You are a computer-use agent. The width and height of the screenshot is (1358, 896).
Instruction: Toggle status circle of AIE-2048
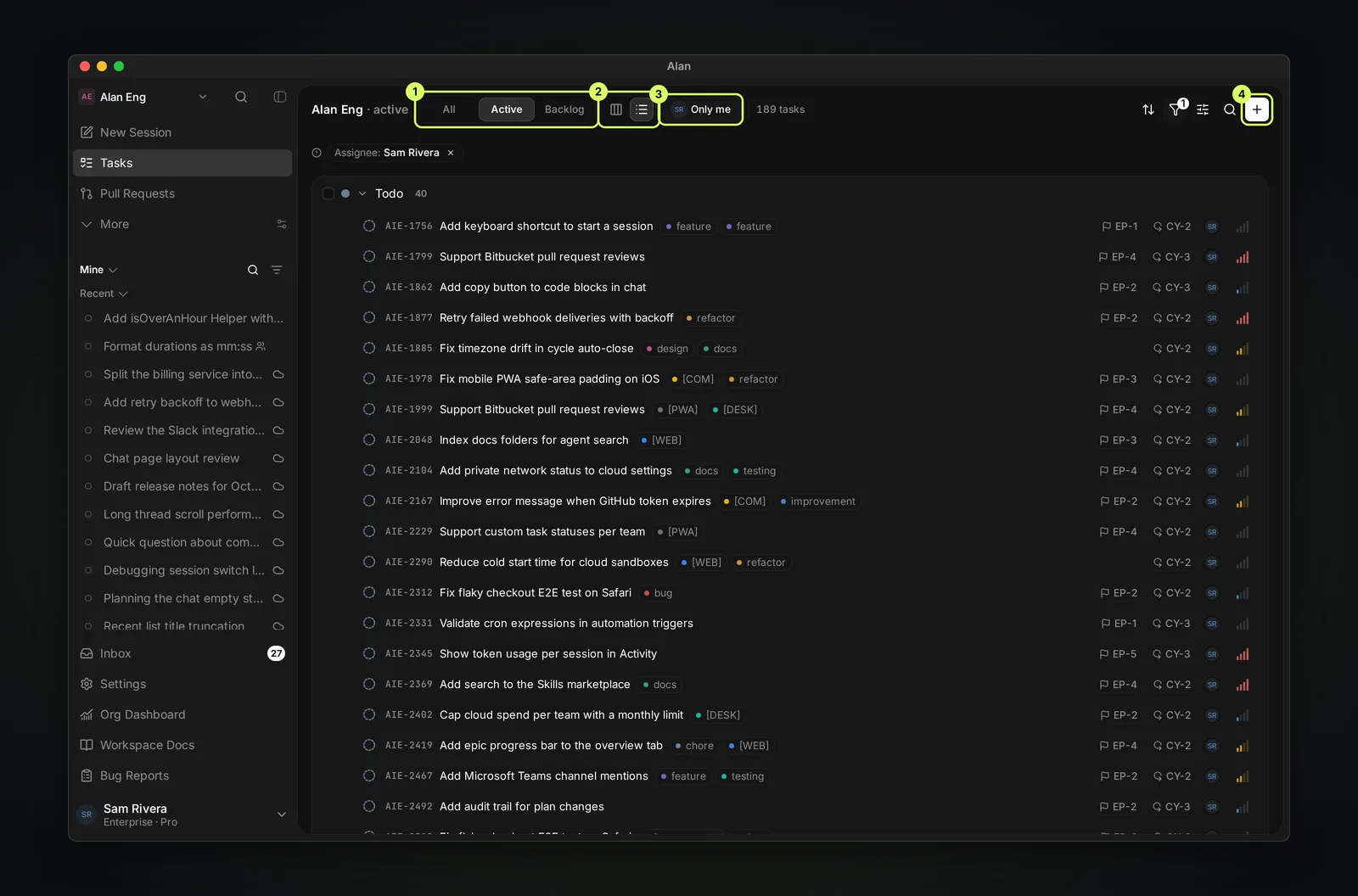[x=369, y=440]
